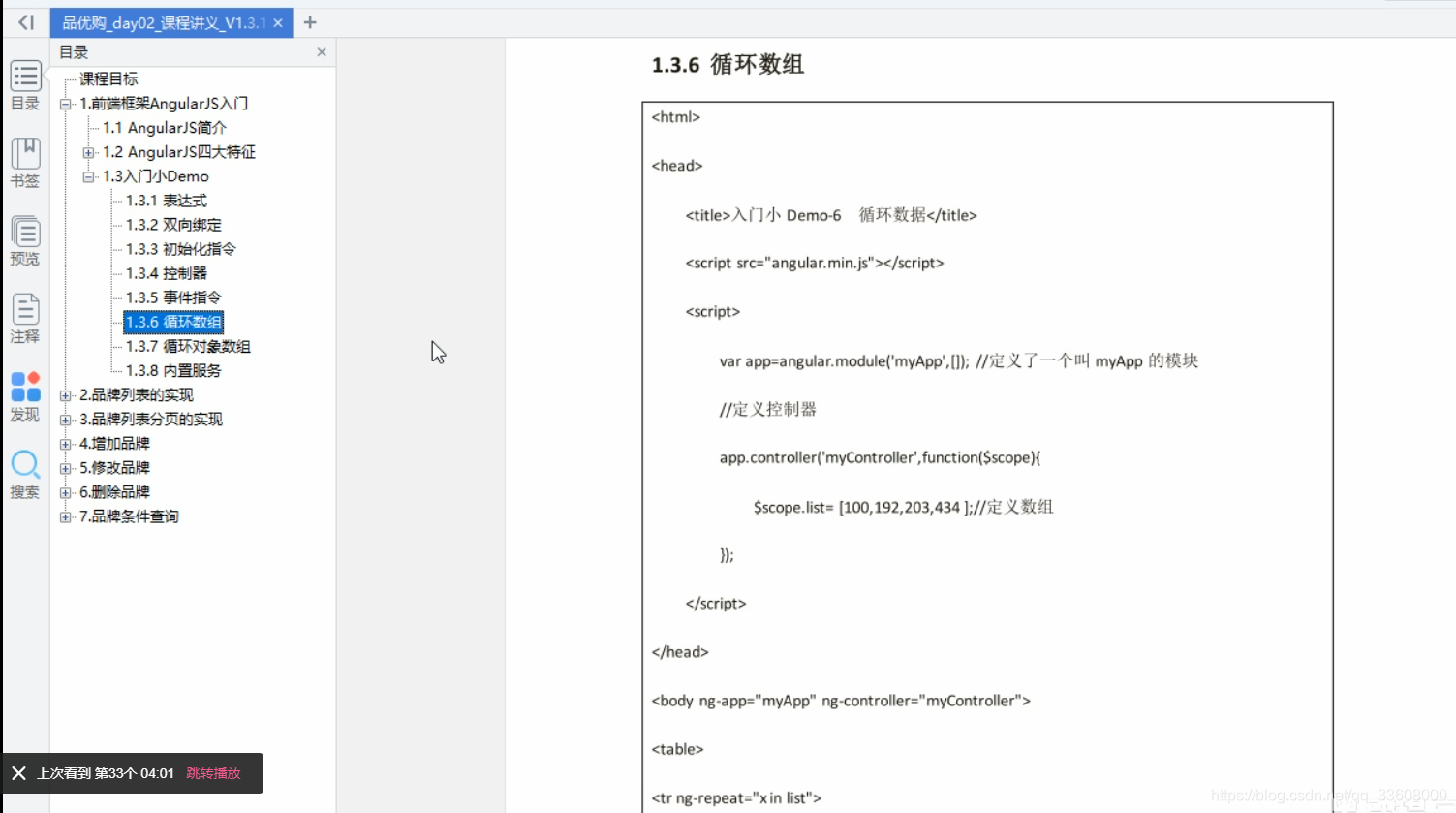Screen dimensions: 1456x813
Task: Expand the 4.增加品牌 node
Action: (65, 444)
